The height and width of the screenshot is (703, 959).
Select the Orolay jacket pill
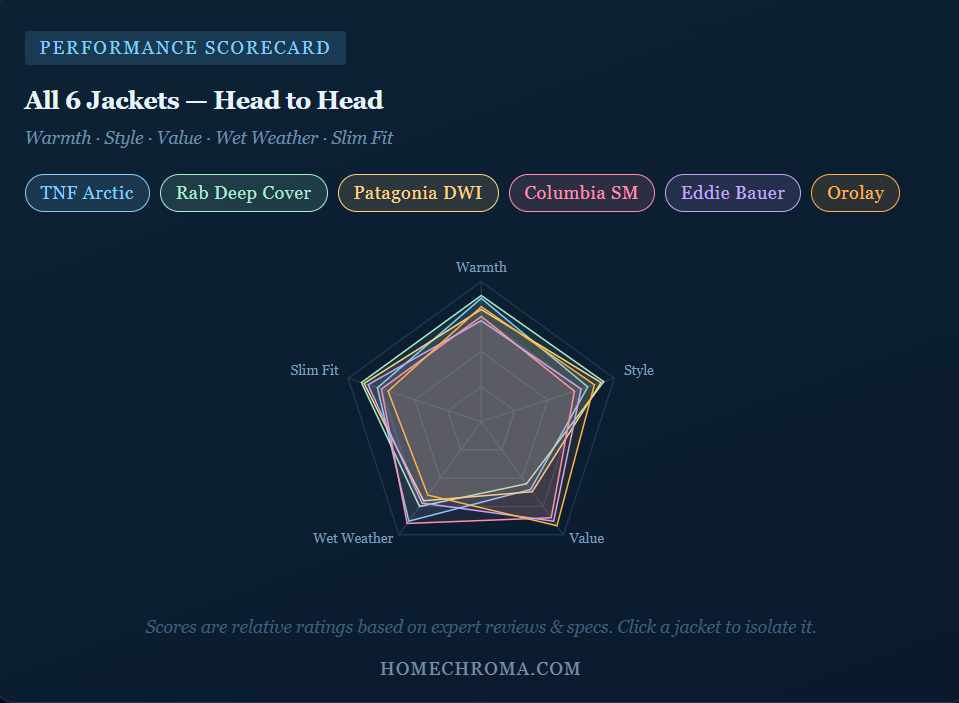click(855, 193)
